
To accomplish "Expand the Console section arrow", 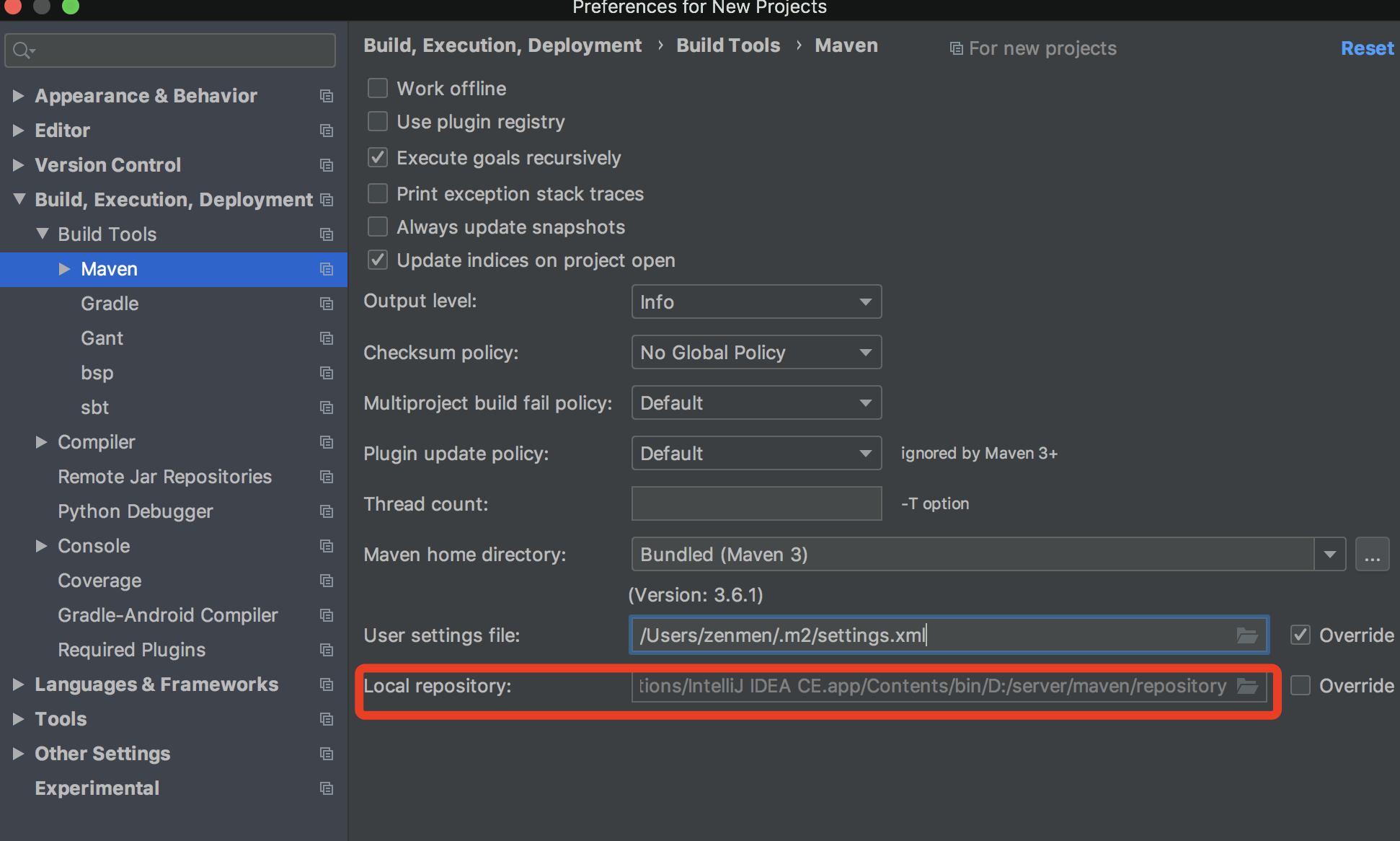I will point(42,546).
